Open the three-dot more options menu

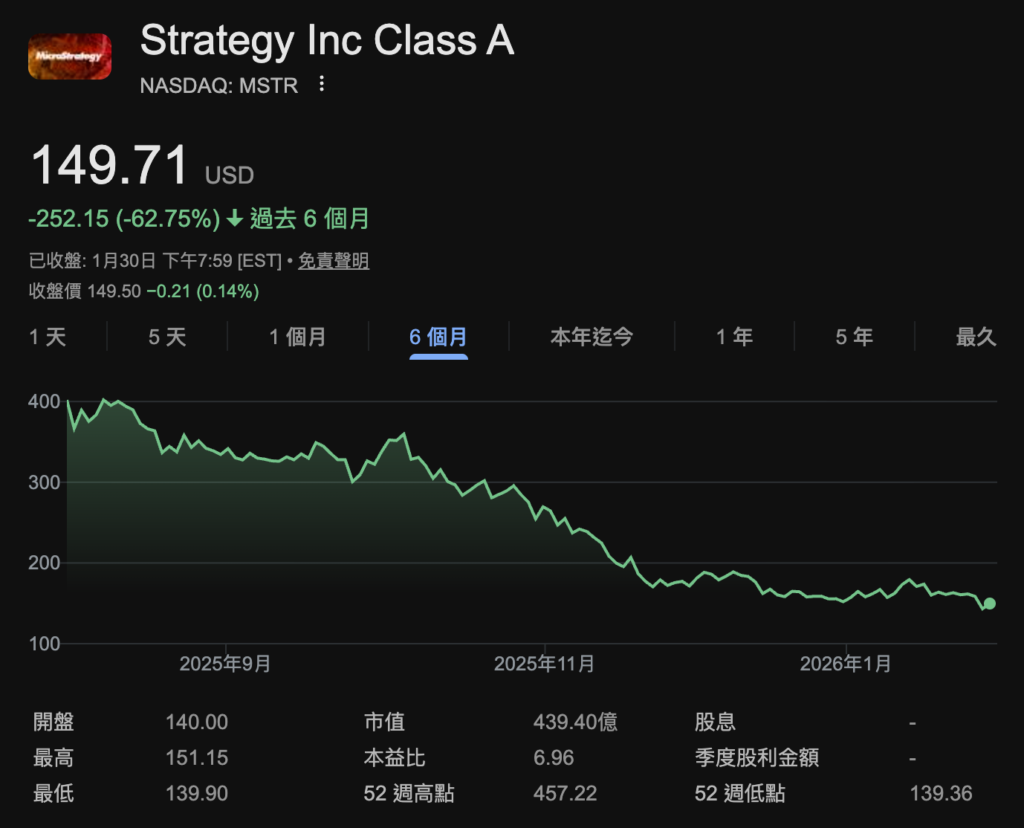click(321, 85)
